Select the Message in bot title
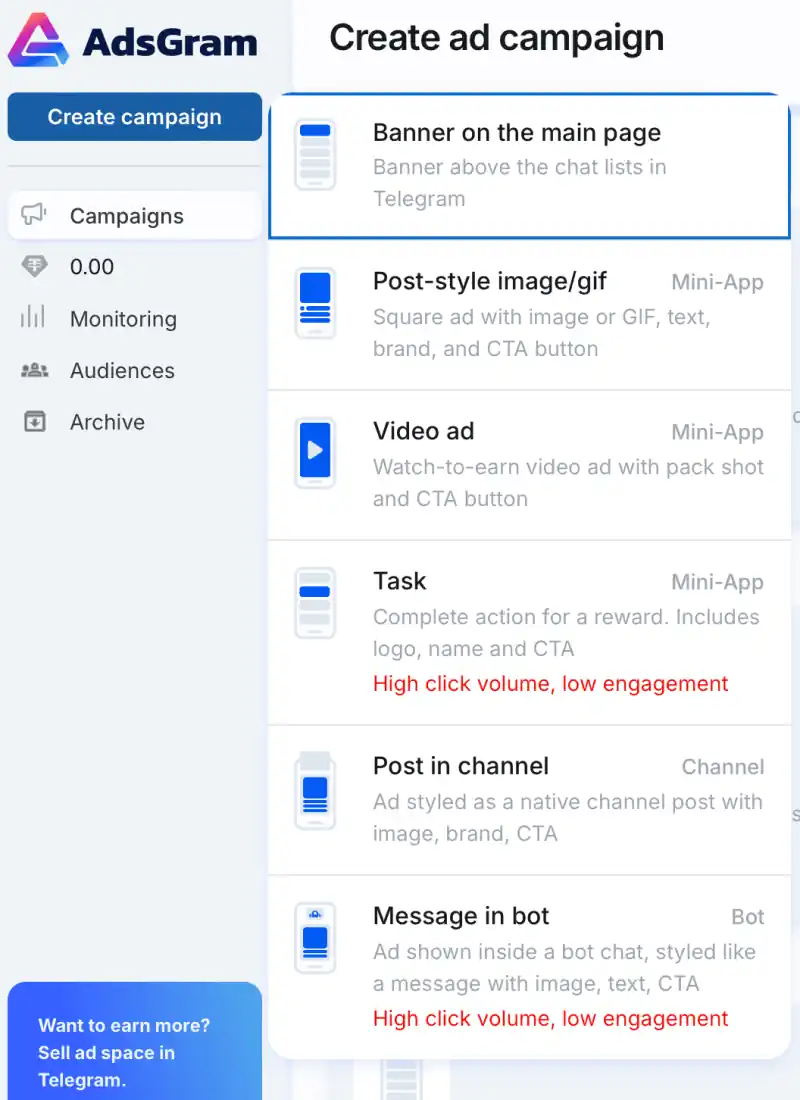Image resolution: width=800 pixels, height=1100 pixels. point(461,915)
